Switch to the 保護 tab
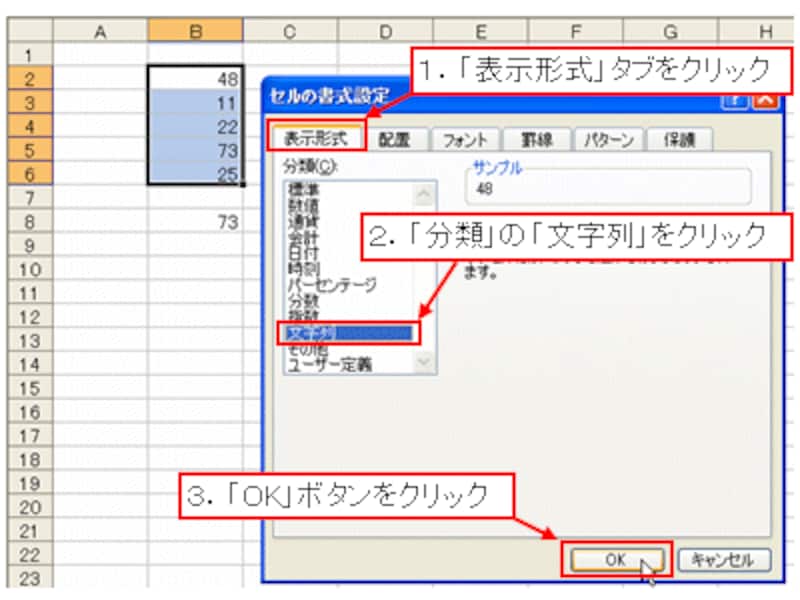This screenshot has height=600, width=800. tap(679, 139)
